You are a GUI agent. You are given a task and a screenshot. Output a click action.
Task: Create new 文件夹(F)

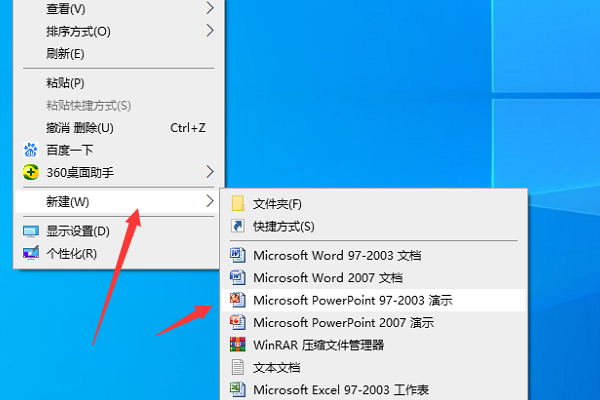[373, 204]
